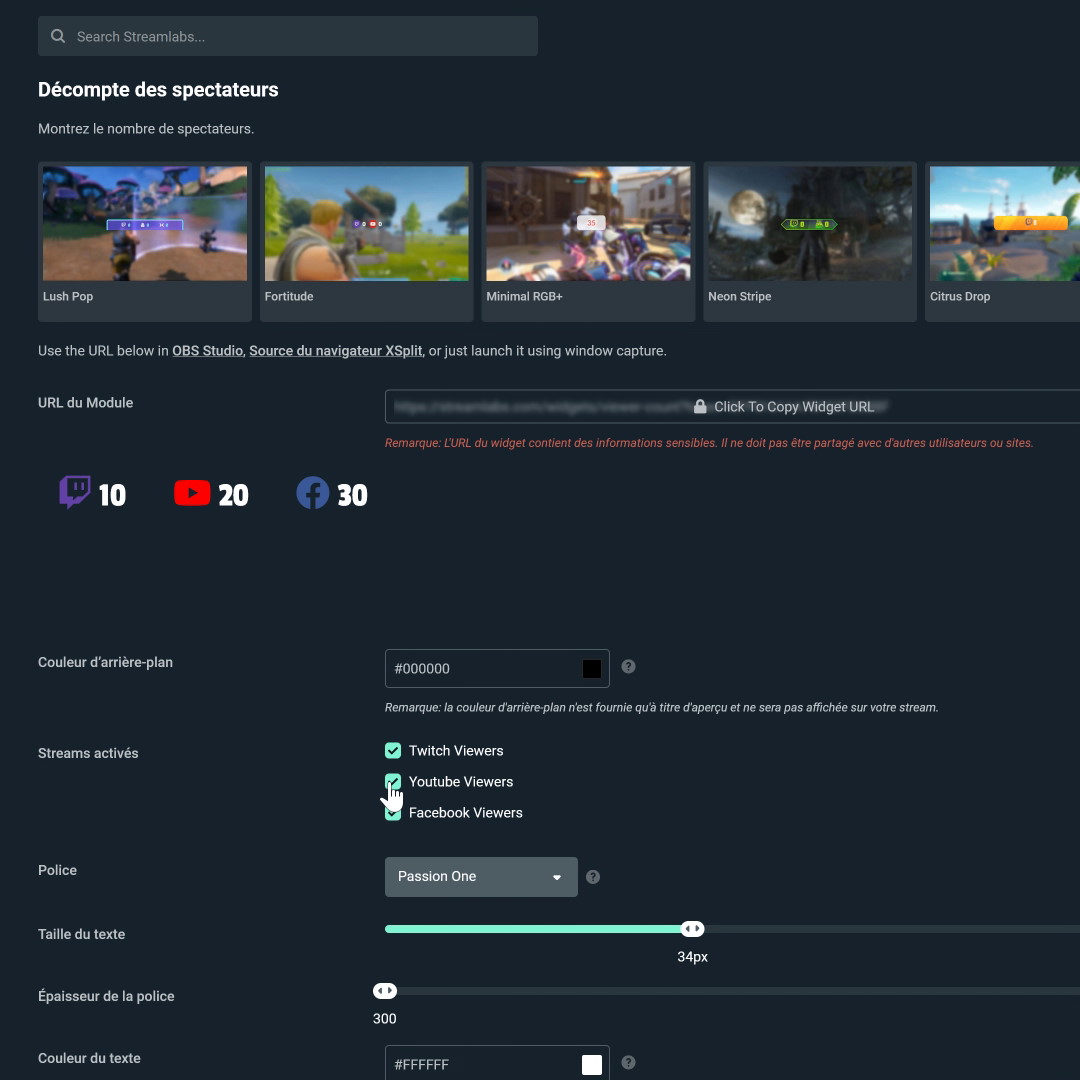Click Twitch count 10 in preview
The image size is (1080, 1080).
(112, 495)
